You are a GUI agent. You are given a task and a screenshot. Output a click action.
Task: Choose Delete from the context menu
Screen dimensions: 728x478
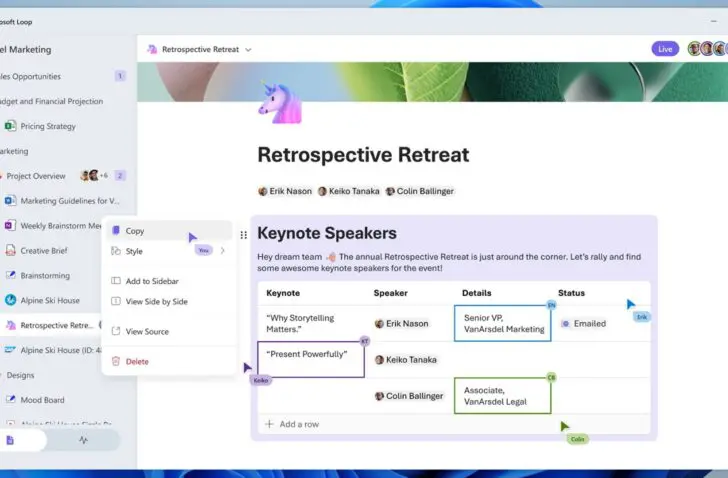pyautogui.click(x=169, y=362)
